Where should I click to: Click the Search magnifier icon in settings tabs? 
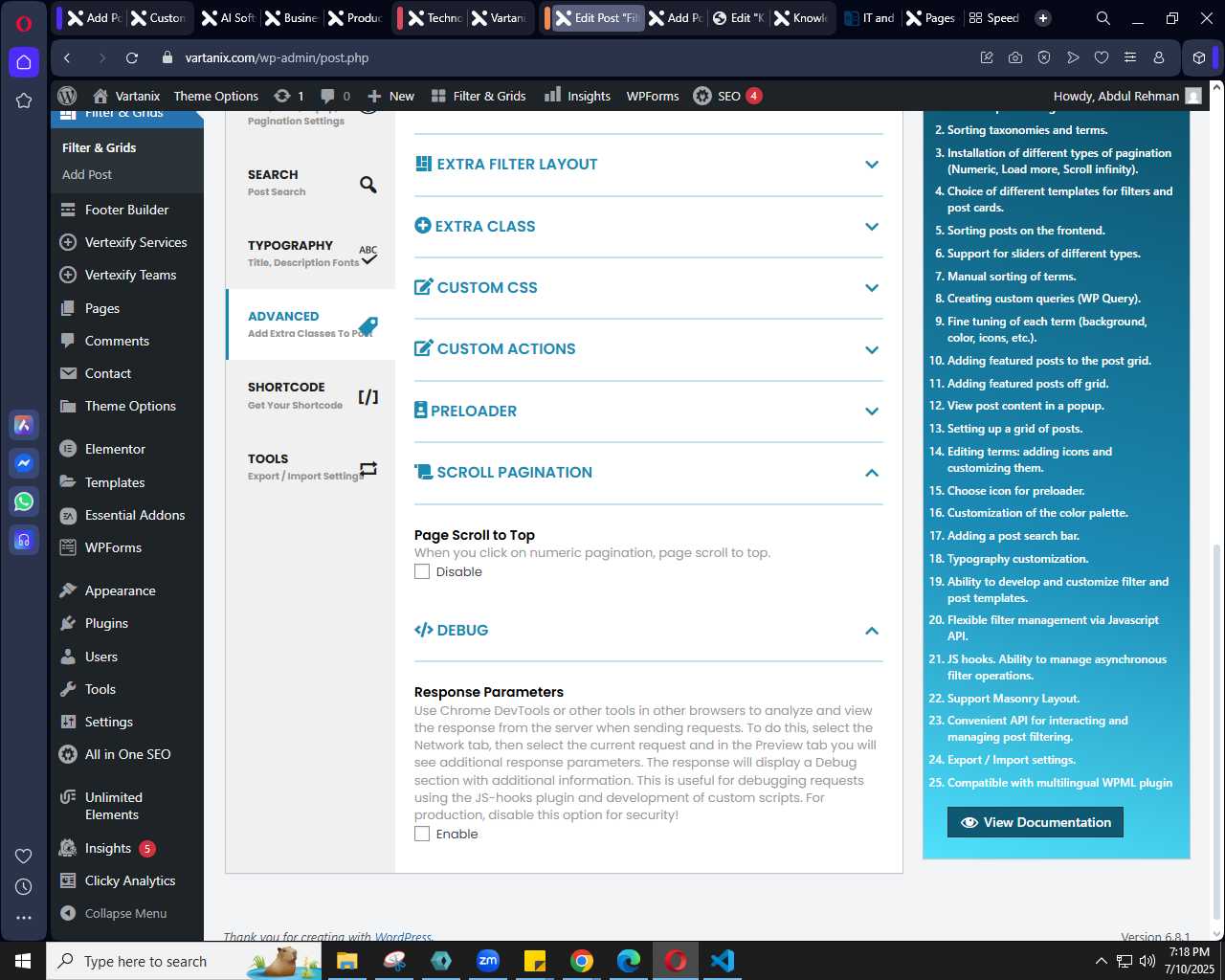click(368, 185)
